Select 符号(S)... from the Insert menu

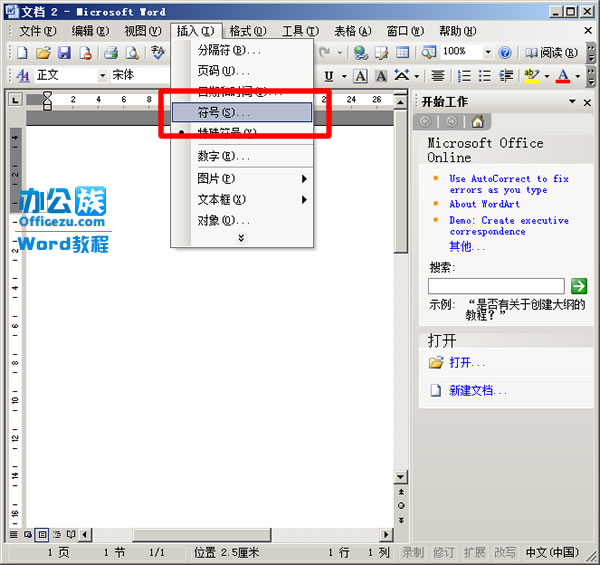point(242,112)
